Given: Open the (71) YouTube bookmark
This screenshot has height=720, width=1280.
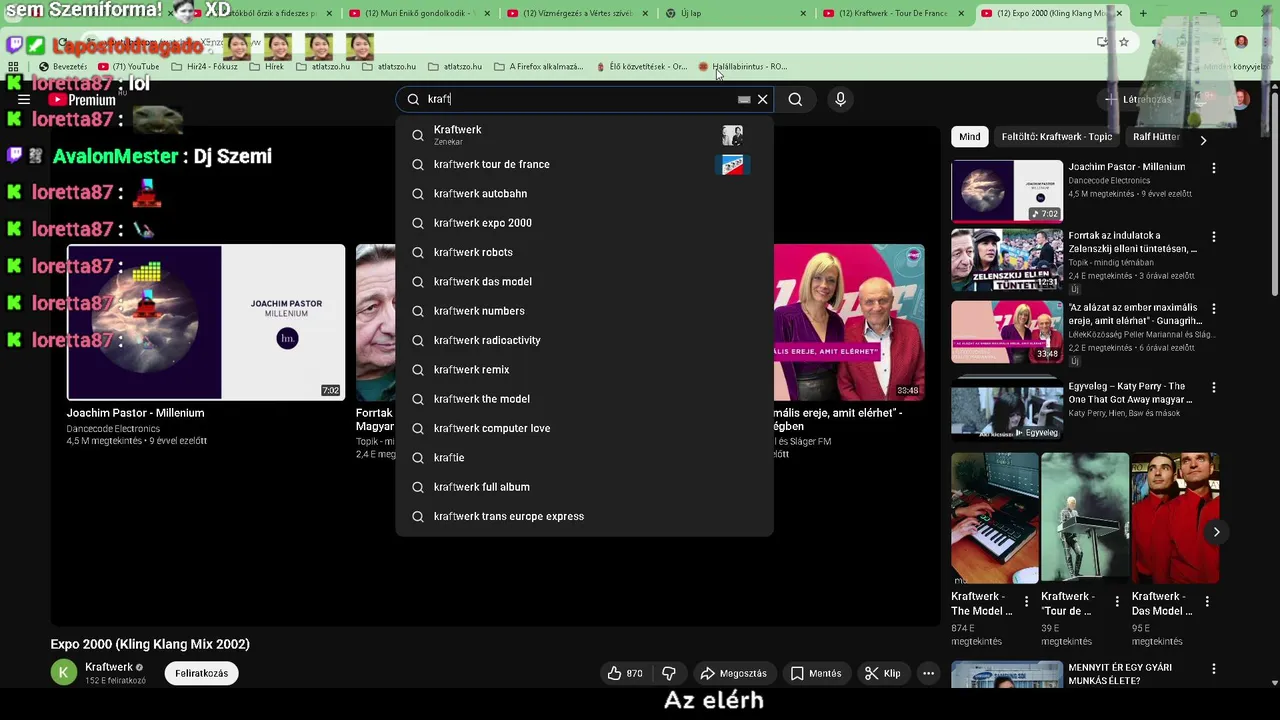Looking at the screenshot, I should pyautogui.click(x=129, y=67).
